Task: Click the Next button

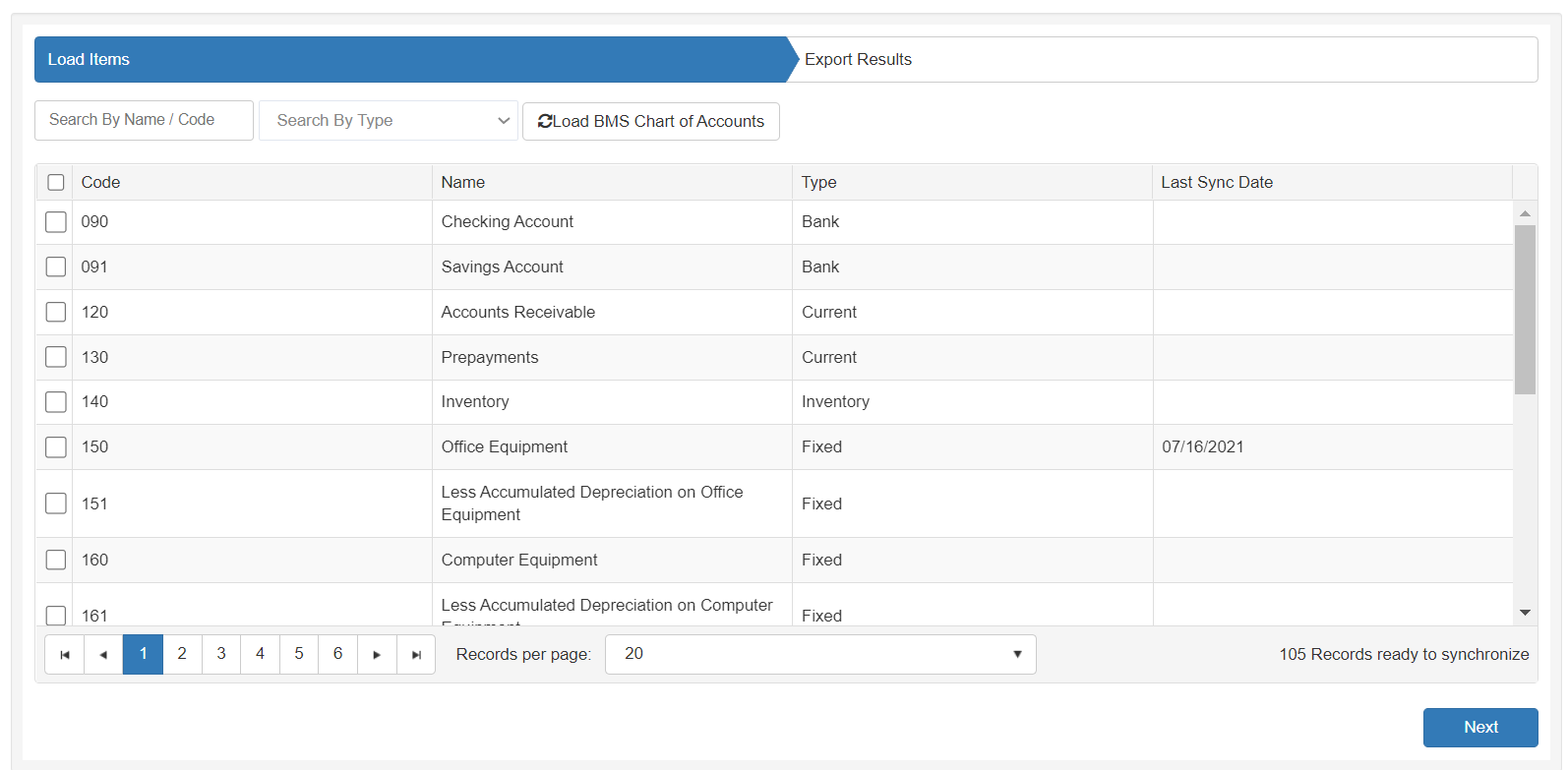Action: click(1479, 728)
